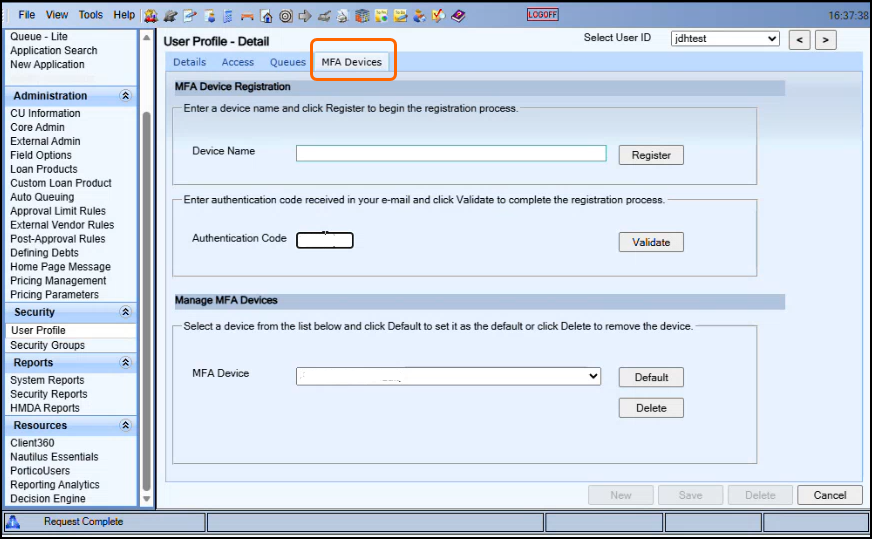Switch to the Access tab
Image resolution: width=872 pixels, height=539 pixels.
point(237,62)
